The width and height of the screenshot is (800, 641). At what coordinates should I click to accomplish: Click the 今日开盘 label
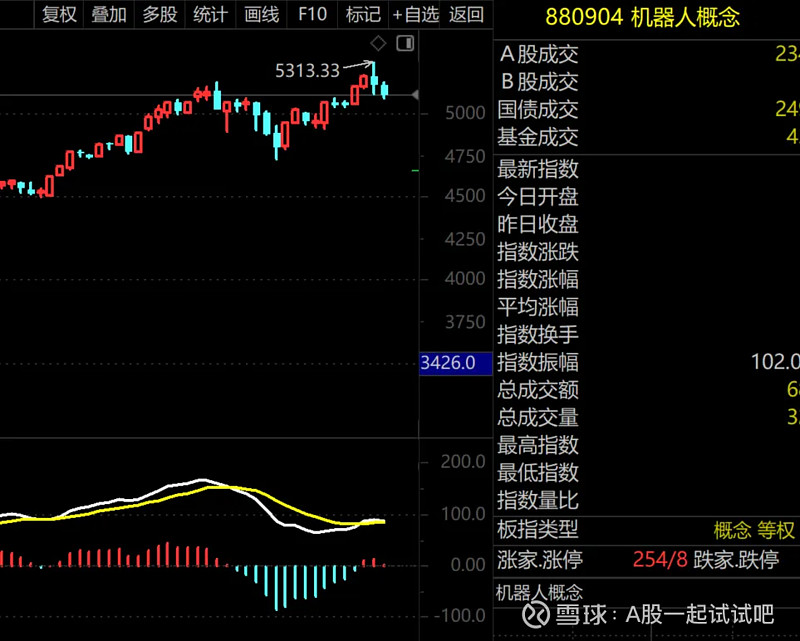[538, 196]
